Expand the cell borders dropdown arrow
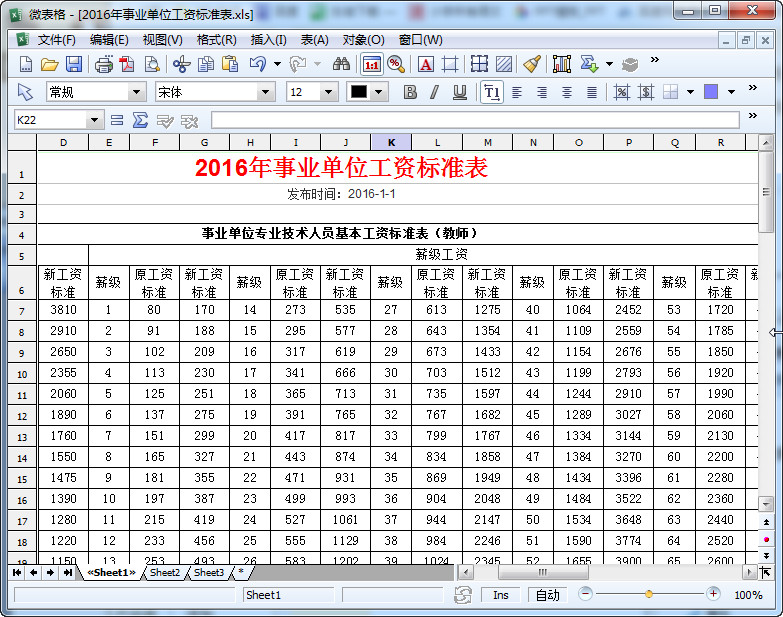Image resolution: width=783 pixels, height=617 pixels. point(691,92)
